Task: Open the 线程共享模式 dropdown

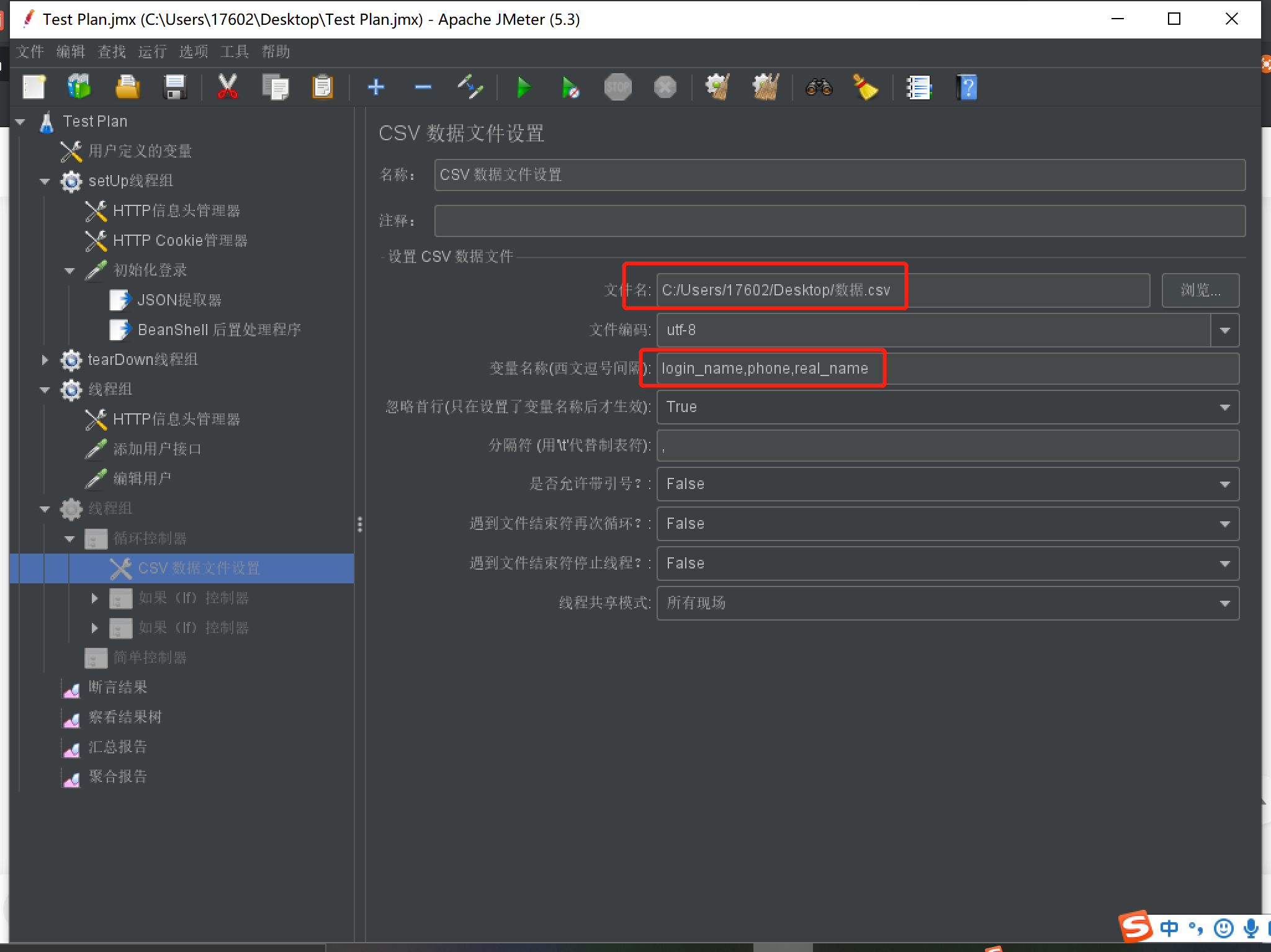Action: pyautogui.click(x=948, y=603)
